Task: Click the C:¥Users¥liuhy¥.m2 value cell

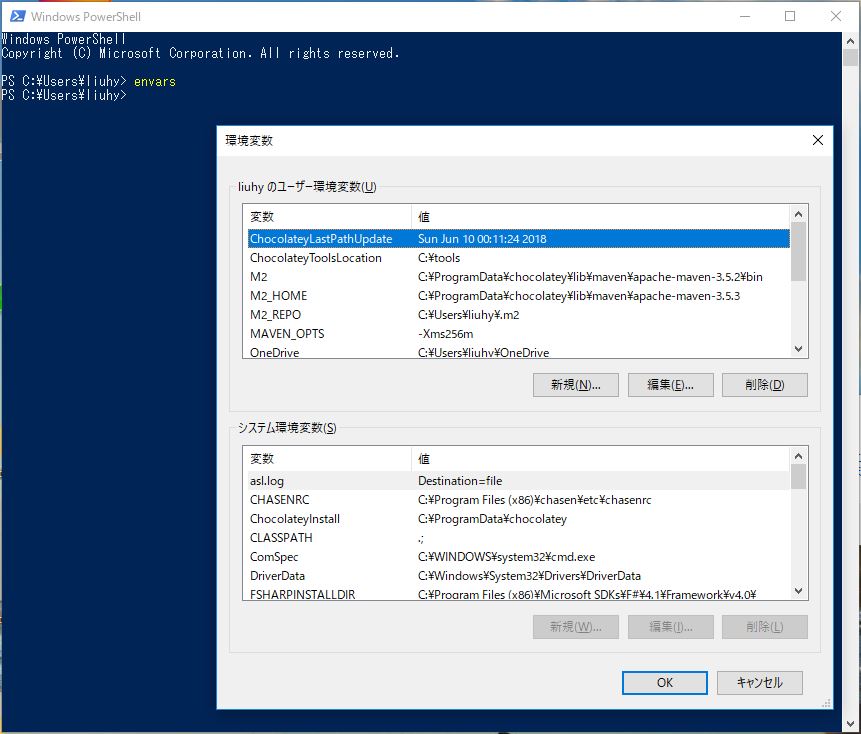Action: (468, 315)
